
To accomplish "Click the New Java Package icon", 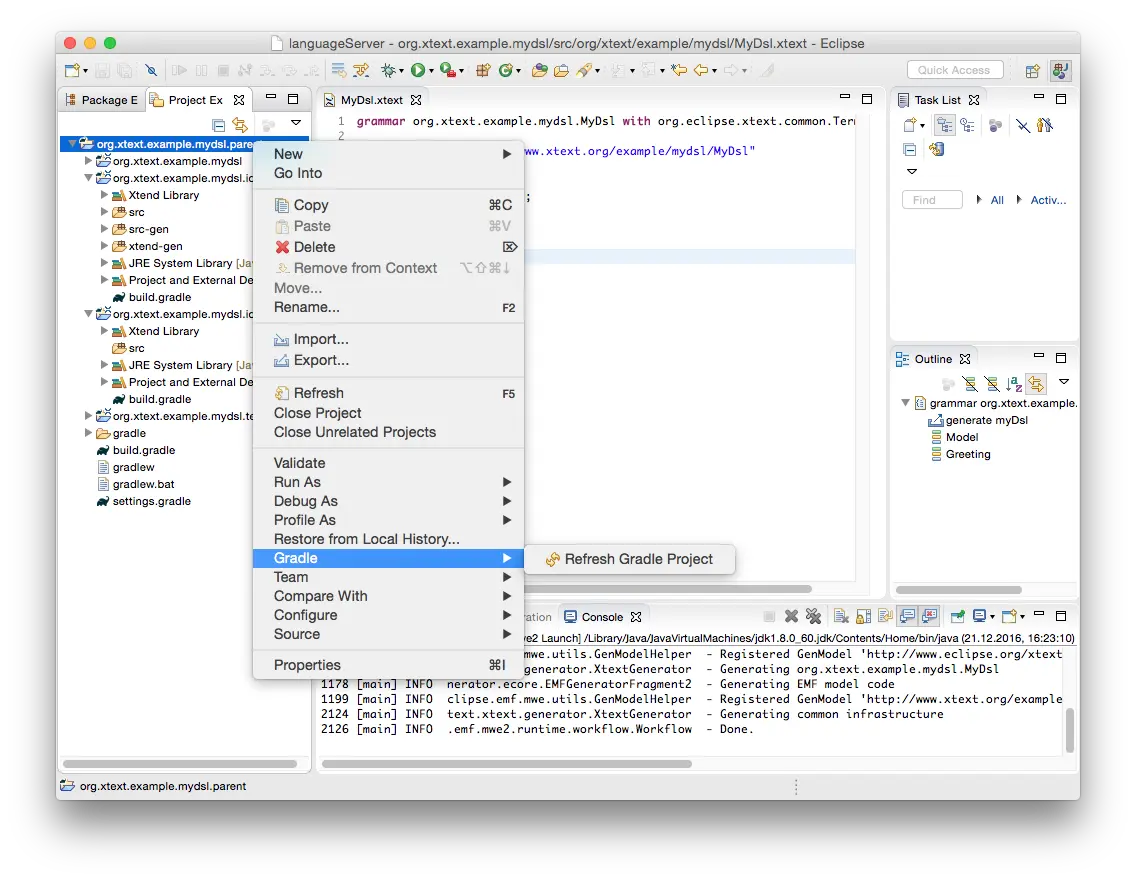I will coord(483,70).
